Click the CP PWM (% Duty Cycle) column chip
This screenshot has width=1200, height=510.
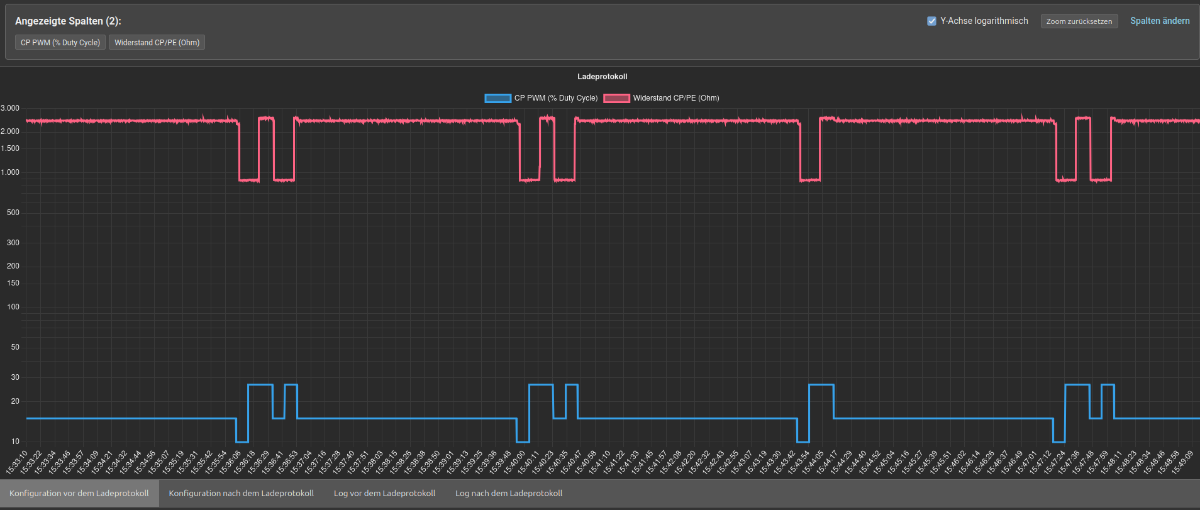click(60, 43)
